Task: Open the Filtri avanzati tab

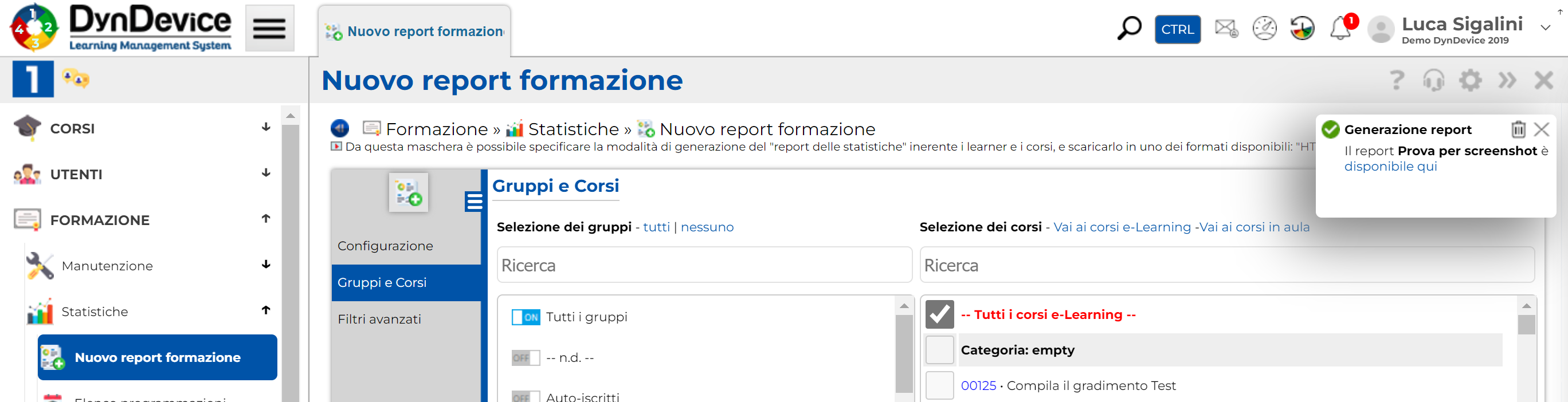Action: click(379, 319)
